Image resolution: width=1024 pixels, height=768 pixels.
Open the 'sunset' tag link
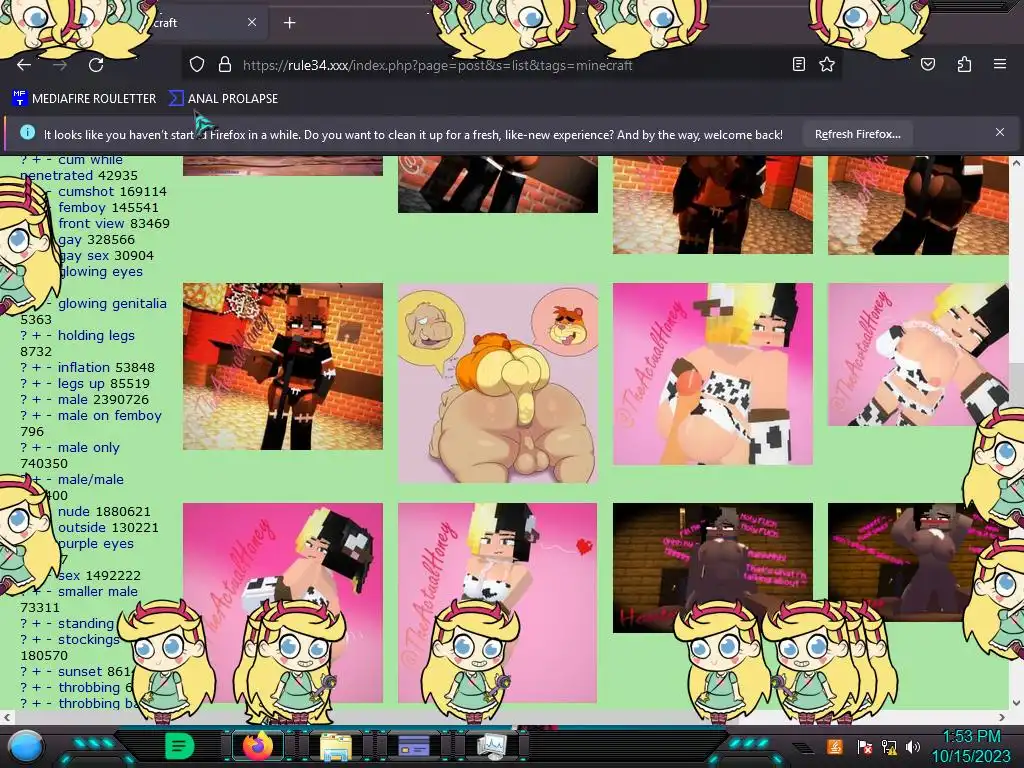[81, 671]
